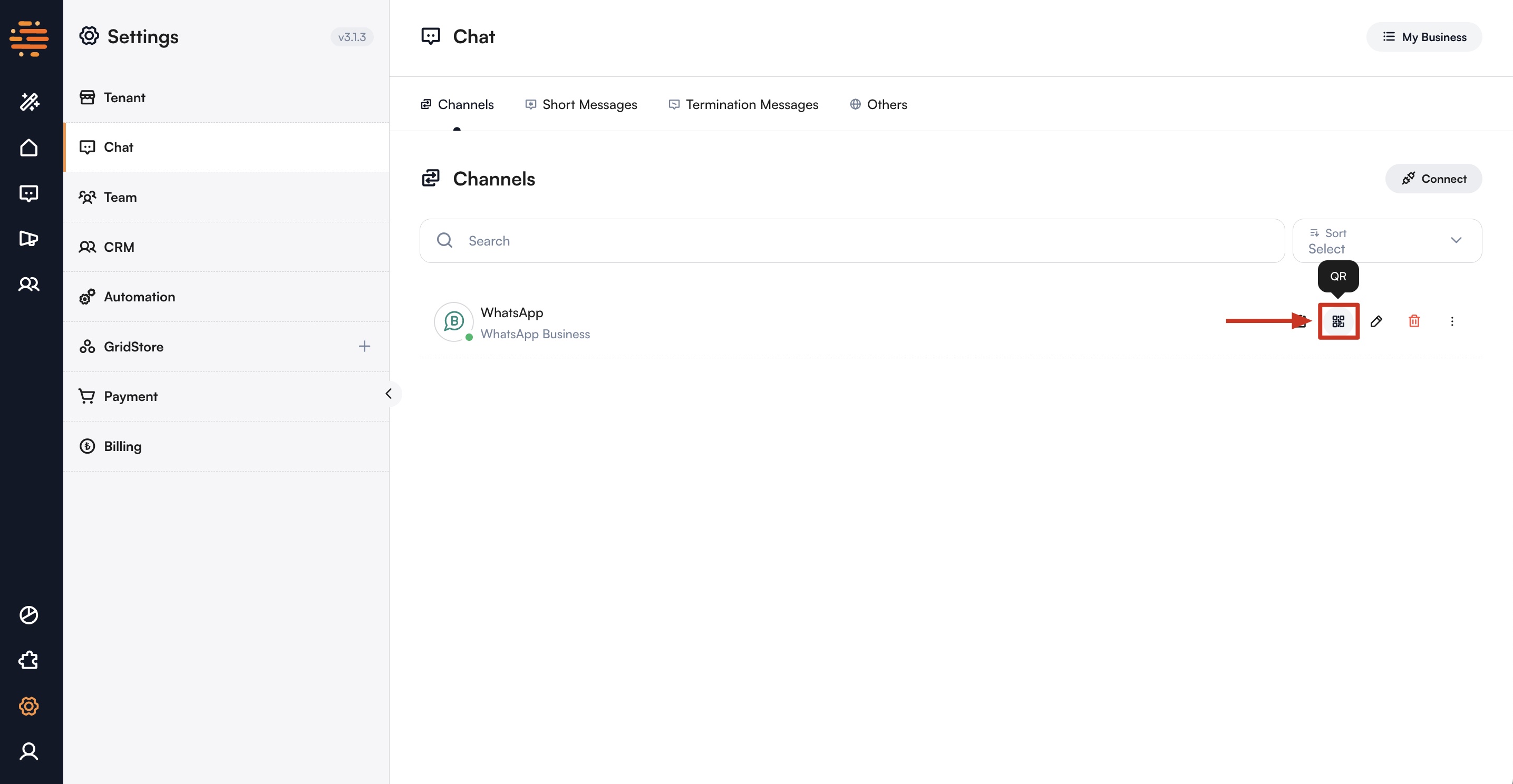Open WhatsApp channel more options menu
1513x784 pixels.
pyautogui.click(x=1452, y=321)
